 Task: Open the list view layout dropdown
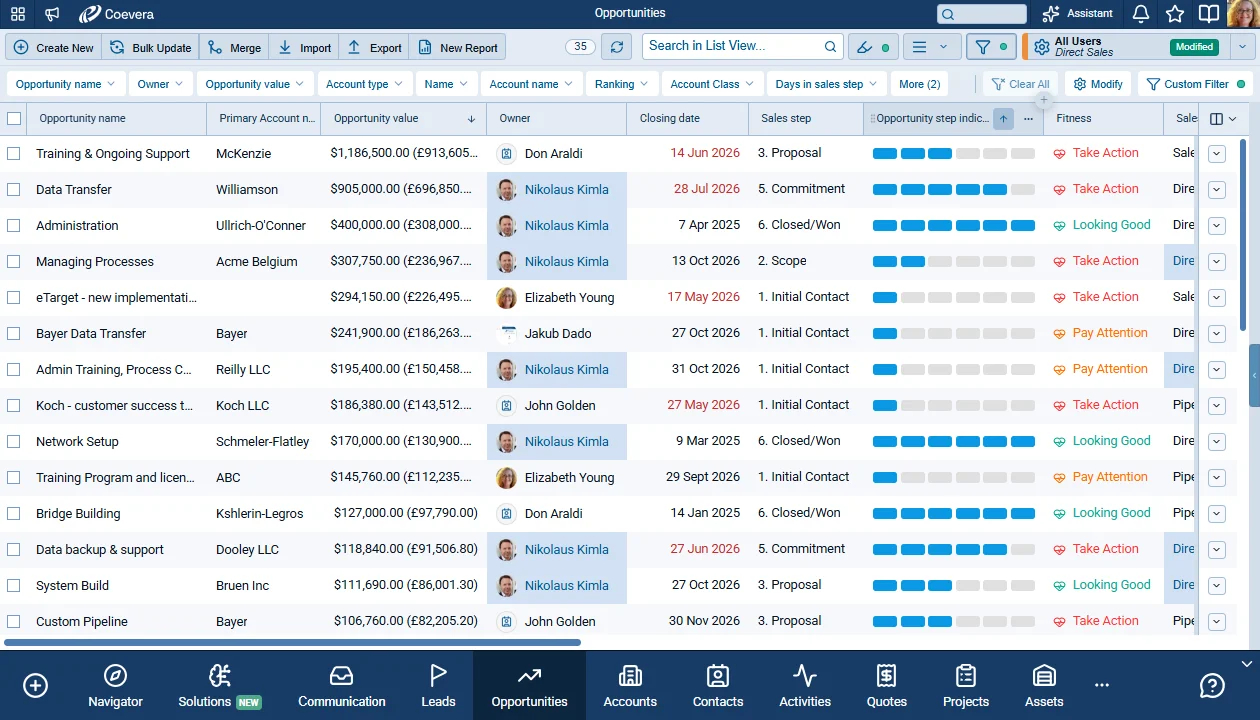coord(932,47)
